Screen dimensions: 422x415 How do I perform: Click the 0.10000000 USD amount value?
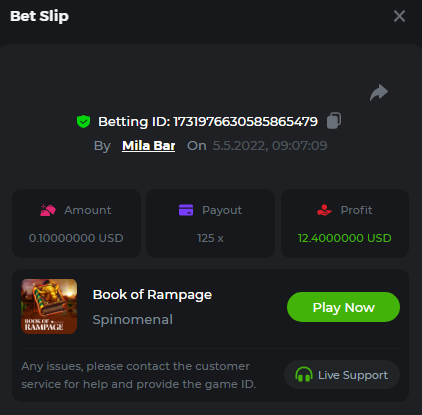click(76, 238)
